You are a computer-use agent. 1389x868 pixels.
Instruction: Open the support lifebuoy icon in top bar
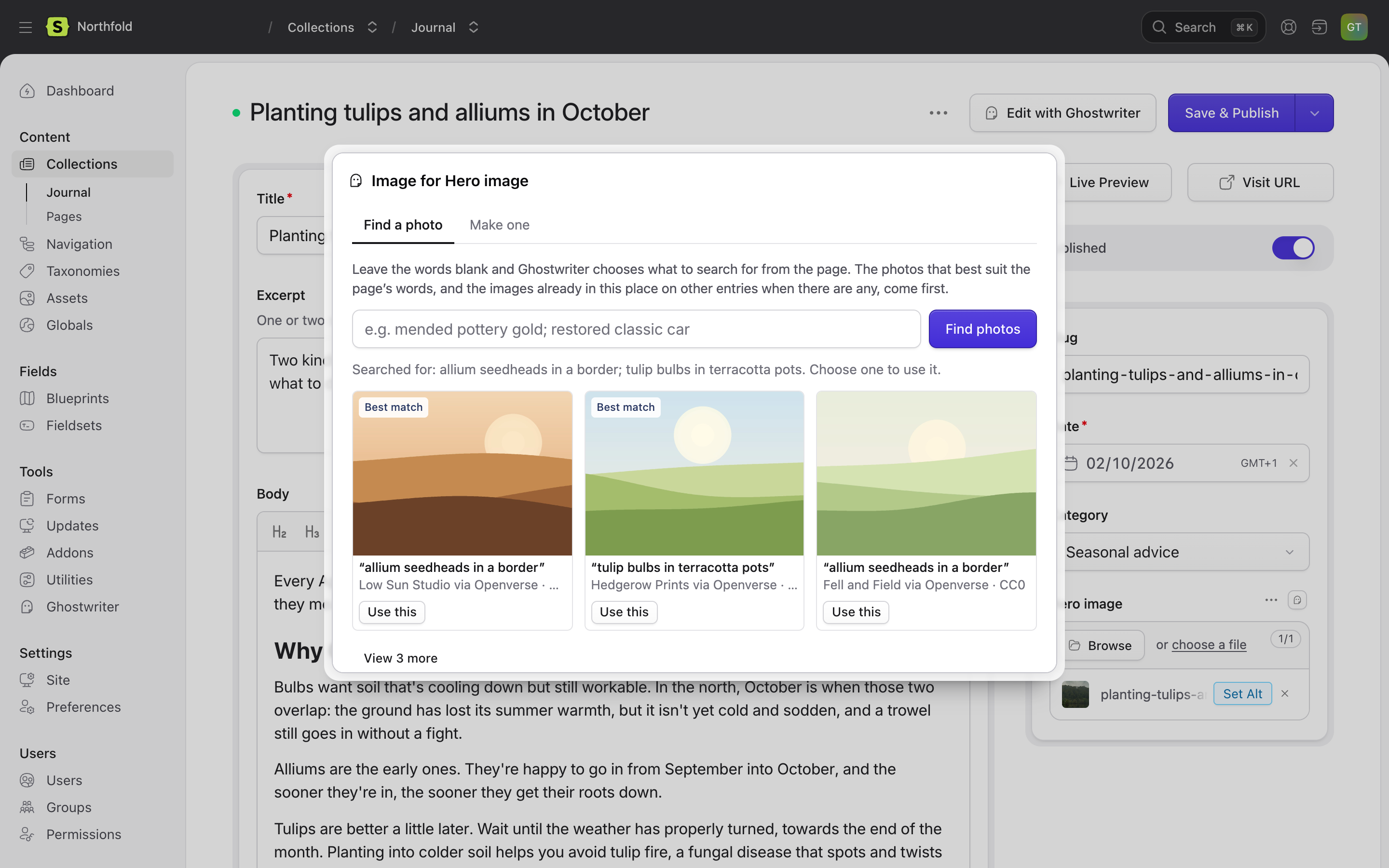[x=1288, y=27]
